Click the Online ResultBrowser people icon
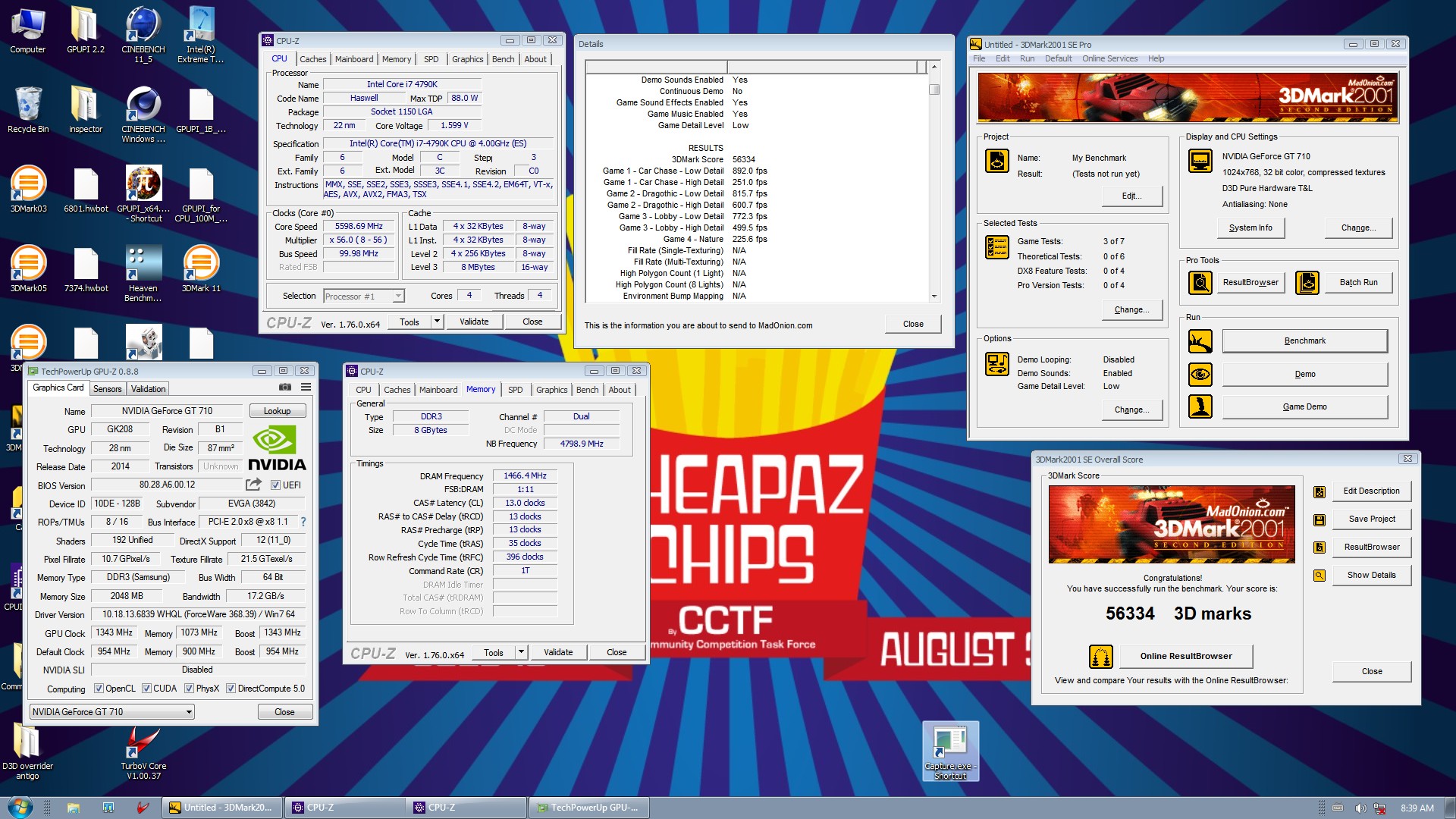 point(1100,657)
